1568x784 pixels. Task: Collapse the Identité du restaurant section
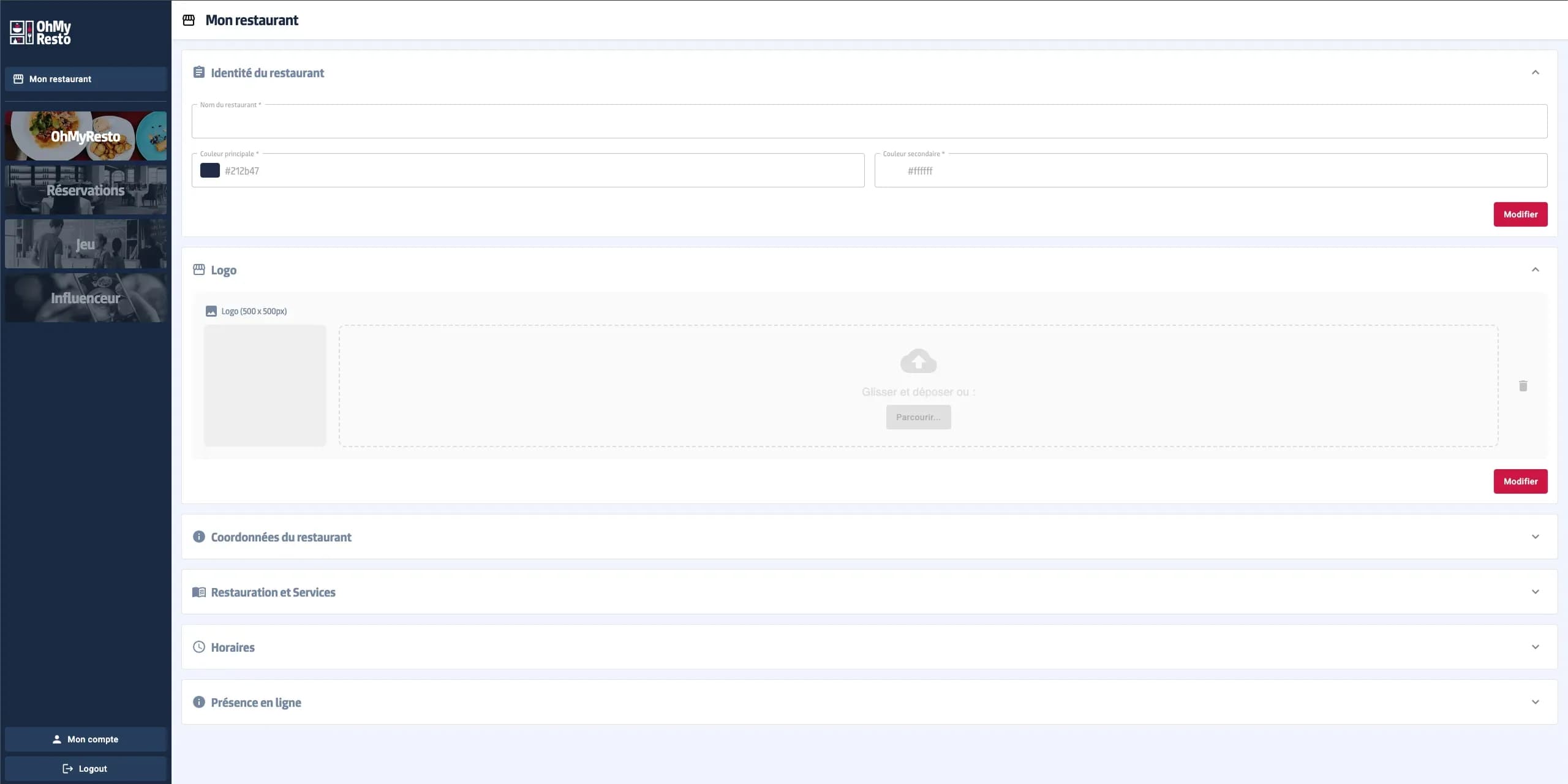[x=1536, y=72]
